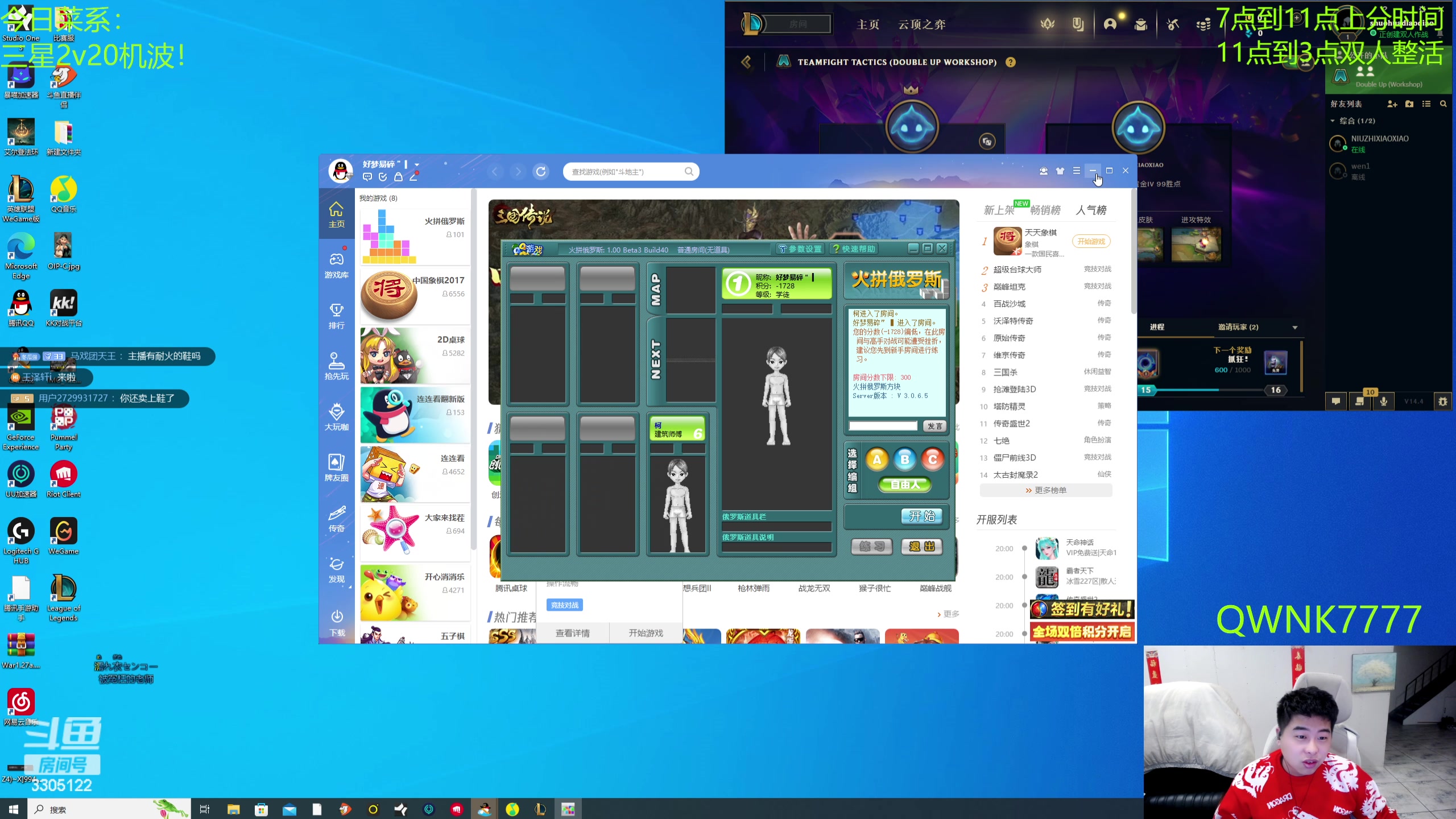Open the Teamfight Tactics help question mark
The width and height of the screenshot is (1456, 819).
pyautogui.click(x=1010, y=62)
